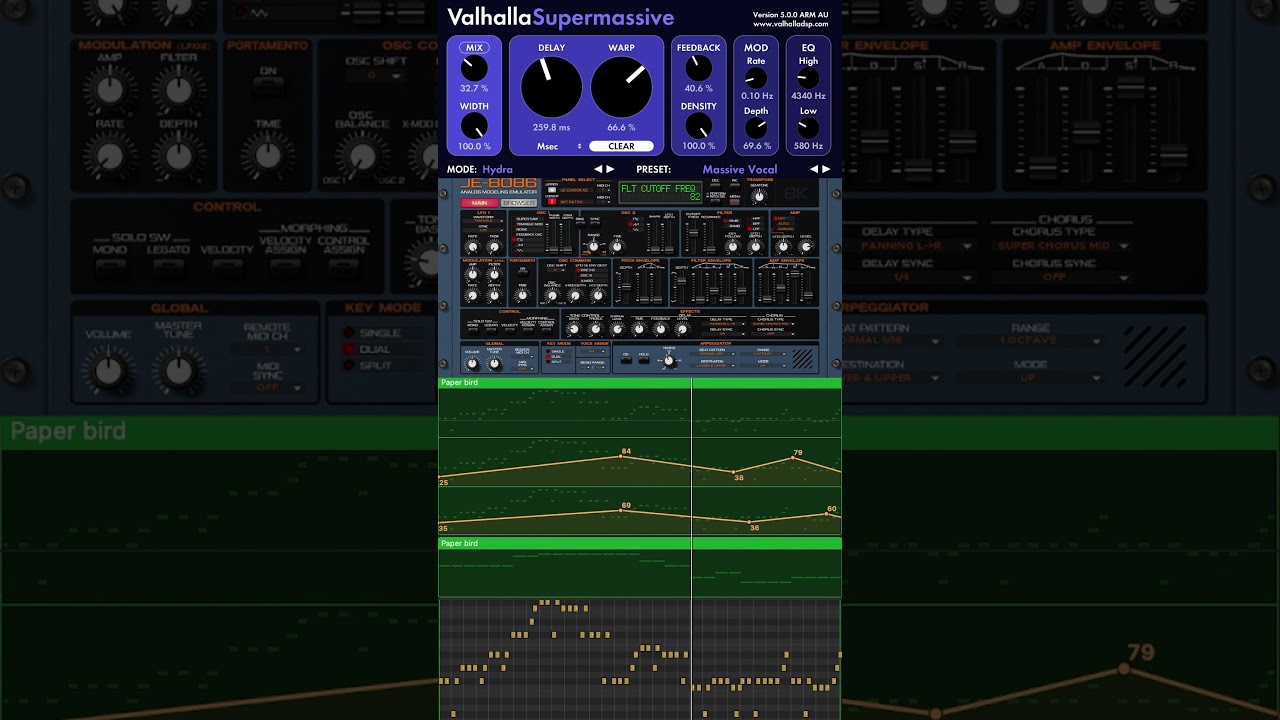Click the large Delay knob

tap(551, 86)
